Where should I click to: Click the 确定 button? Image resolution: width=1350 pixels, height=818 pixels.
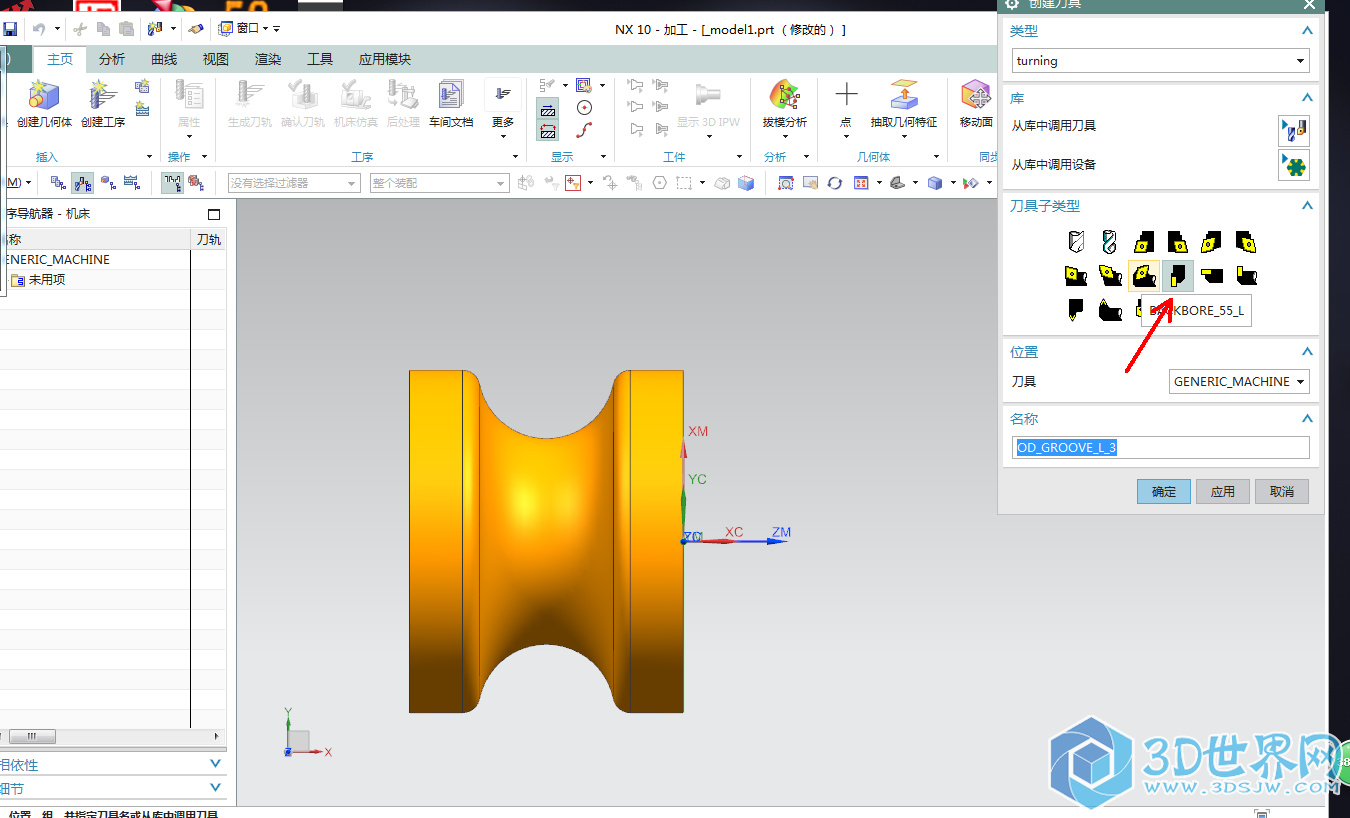click(x=1164, y=491)
